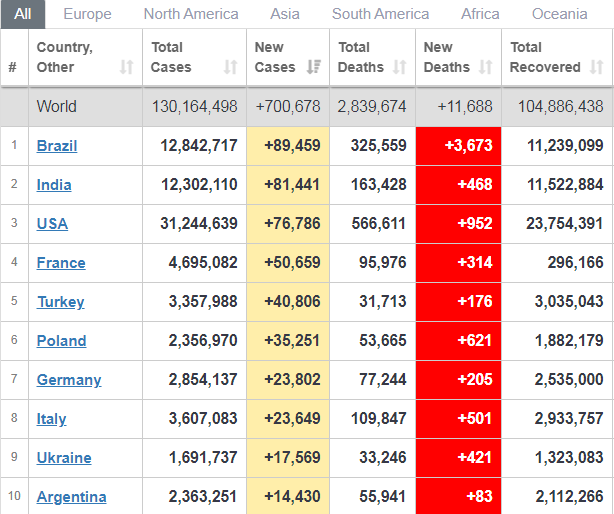Sort by Total Recovered arrows icon
The width and height of the screenshot is (614, 514).
(597, 67)
